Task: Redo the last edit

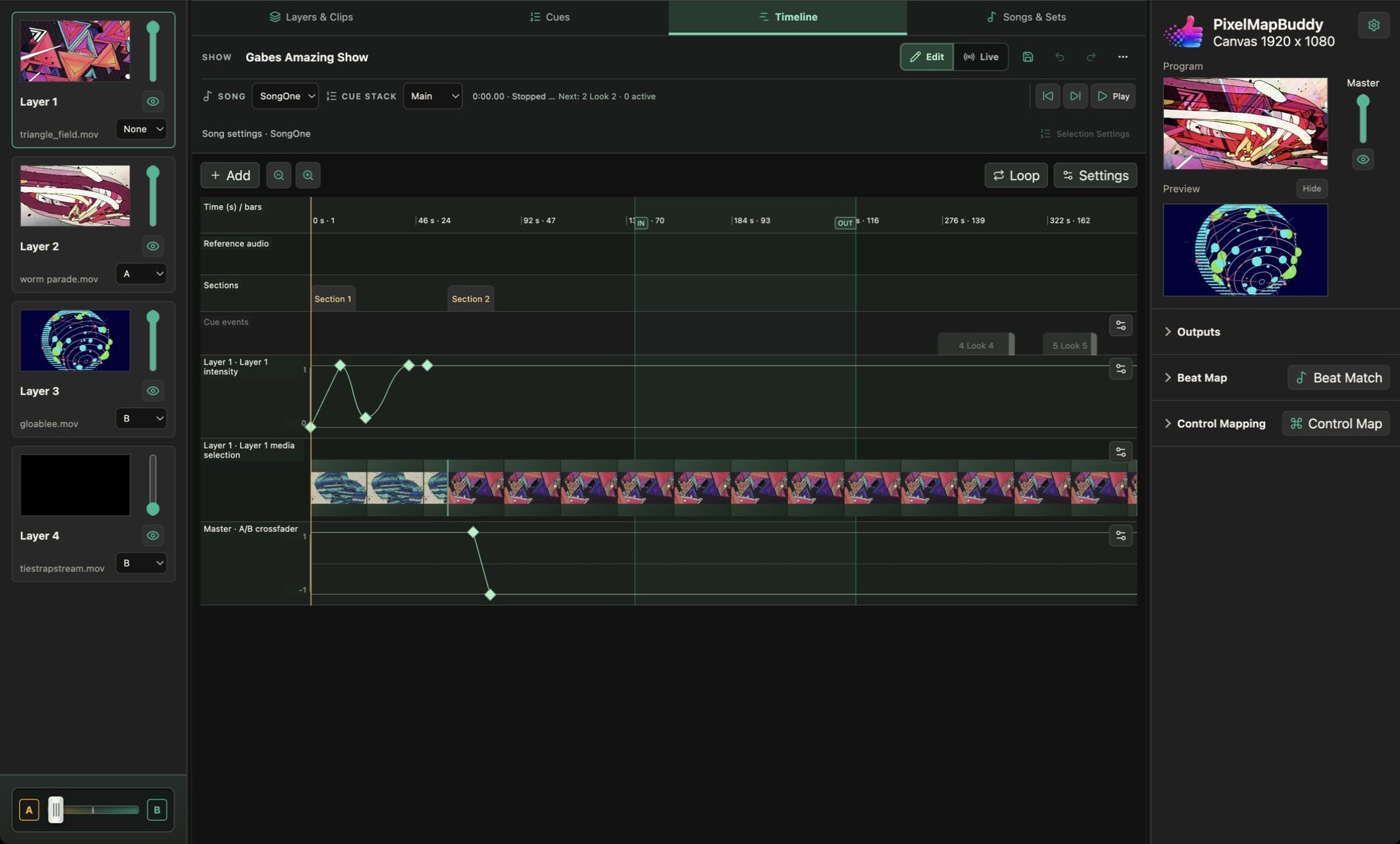Action: pyautogui.click(x=1091, y=57)
